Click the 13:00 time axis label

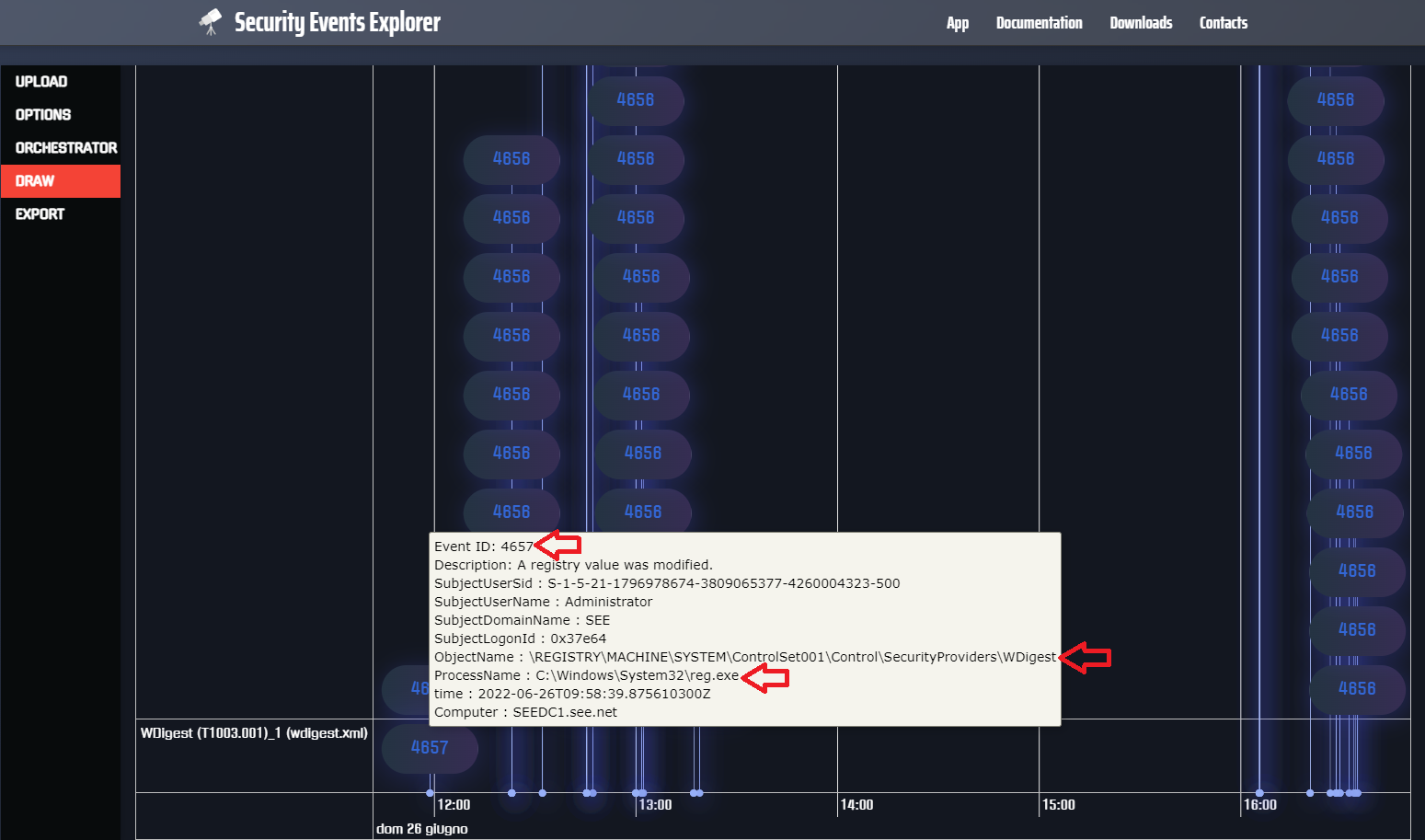655,805
